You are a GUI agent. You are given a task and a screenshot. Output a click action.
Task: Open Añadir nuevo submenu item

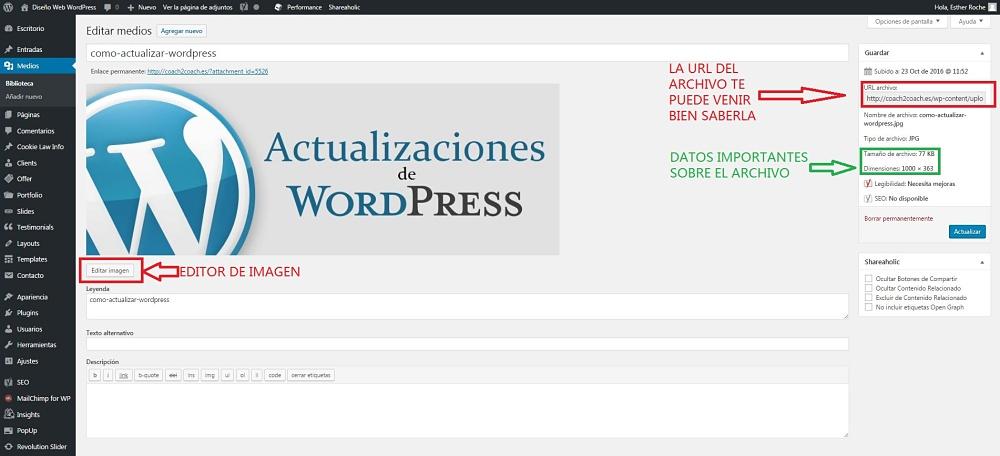24,97
